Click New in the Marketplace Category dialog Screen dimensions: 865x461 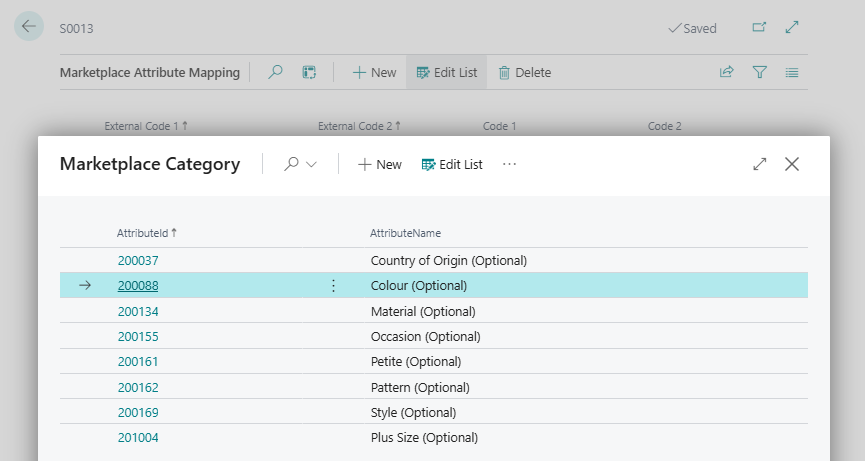(x=379, y=164)
